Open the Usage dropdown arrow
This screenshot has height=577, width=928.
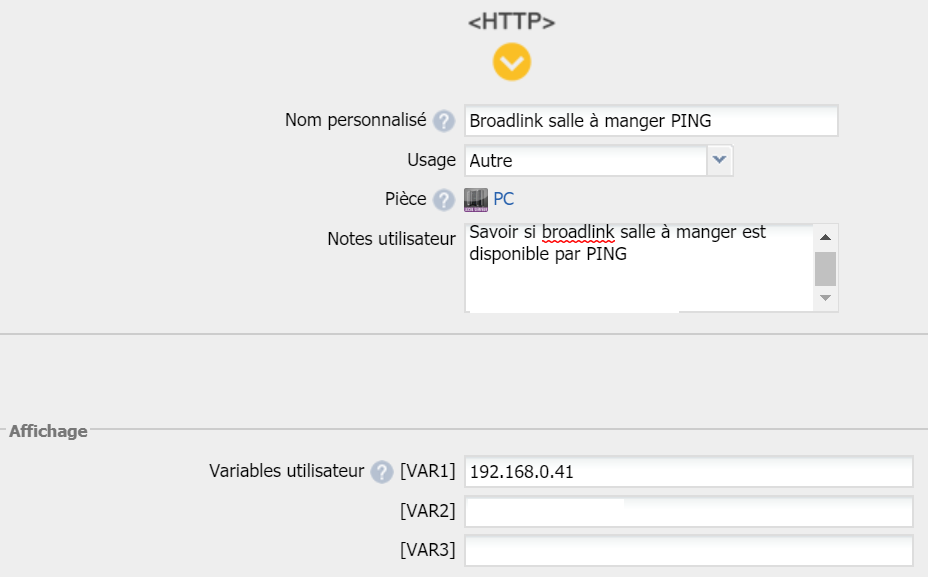[x=720, y=160]
